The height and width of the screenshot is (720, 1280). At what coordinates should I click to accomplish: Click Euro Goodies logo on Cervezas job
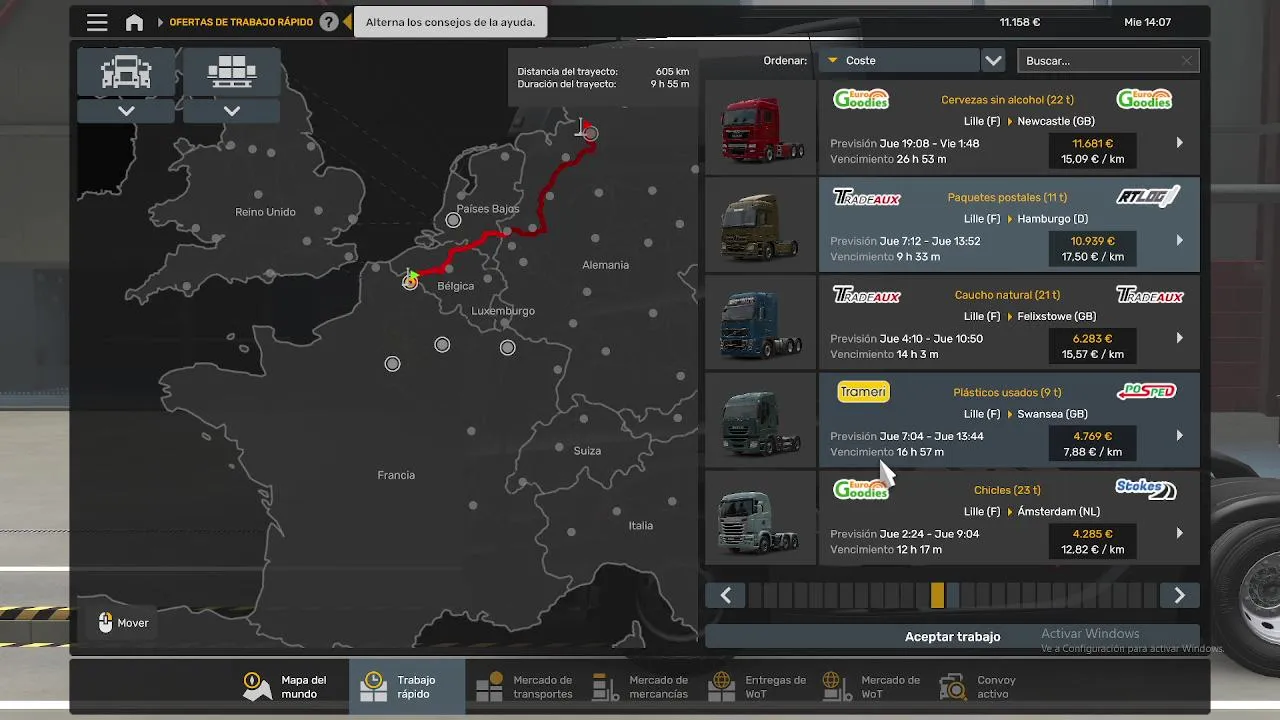tap(861, 99)
